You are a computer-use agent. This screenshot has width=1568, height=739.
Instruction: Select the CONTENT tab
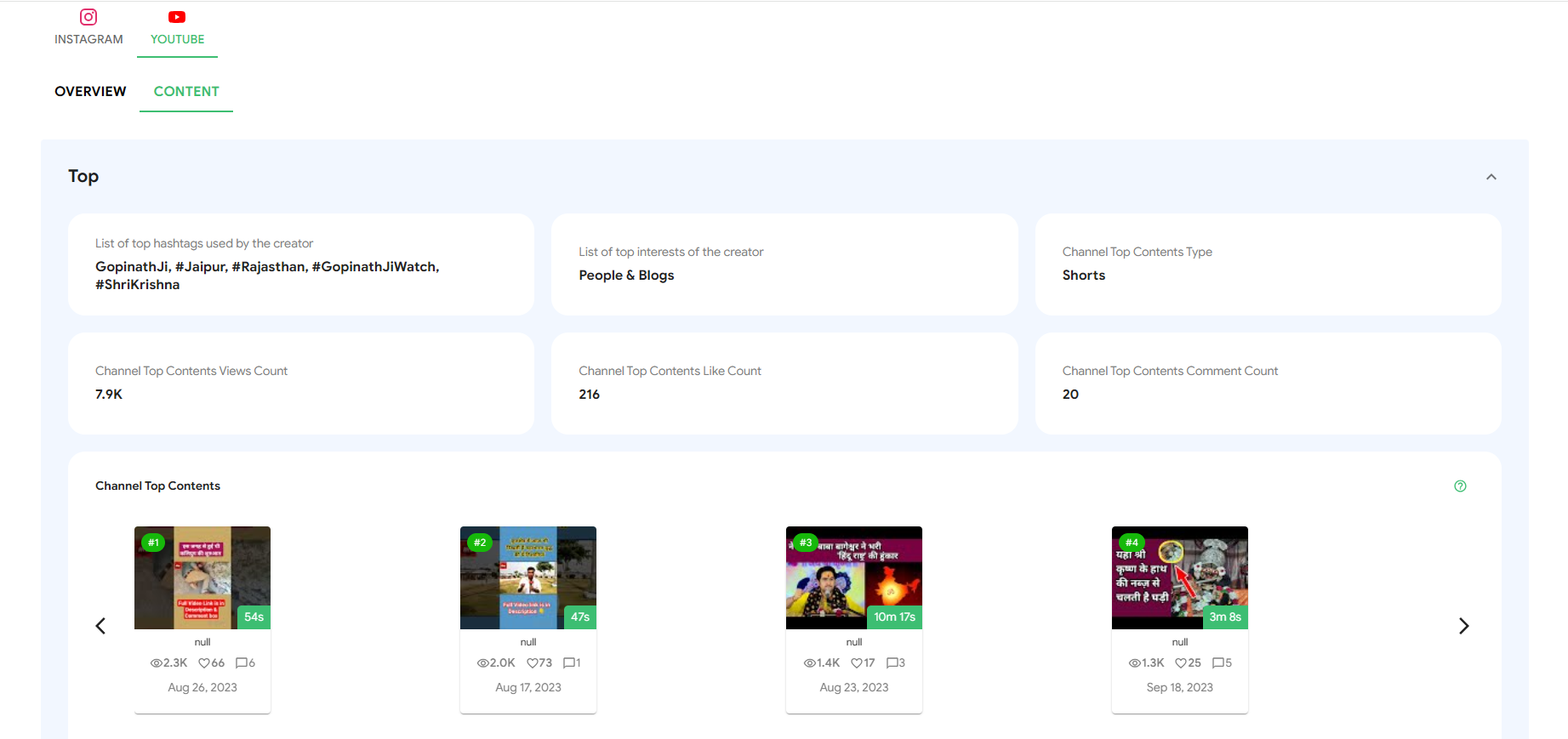(186, 91)
